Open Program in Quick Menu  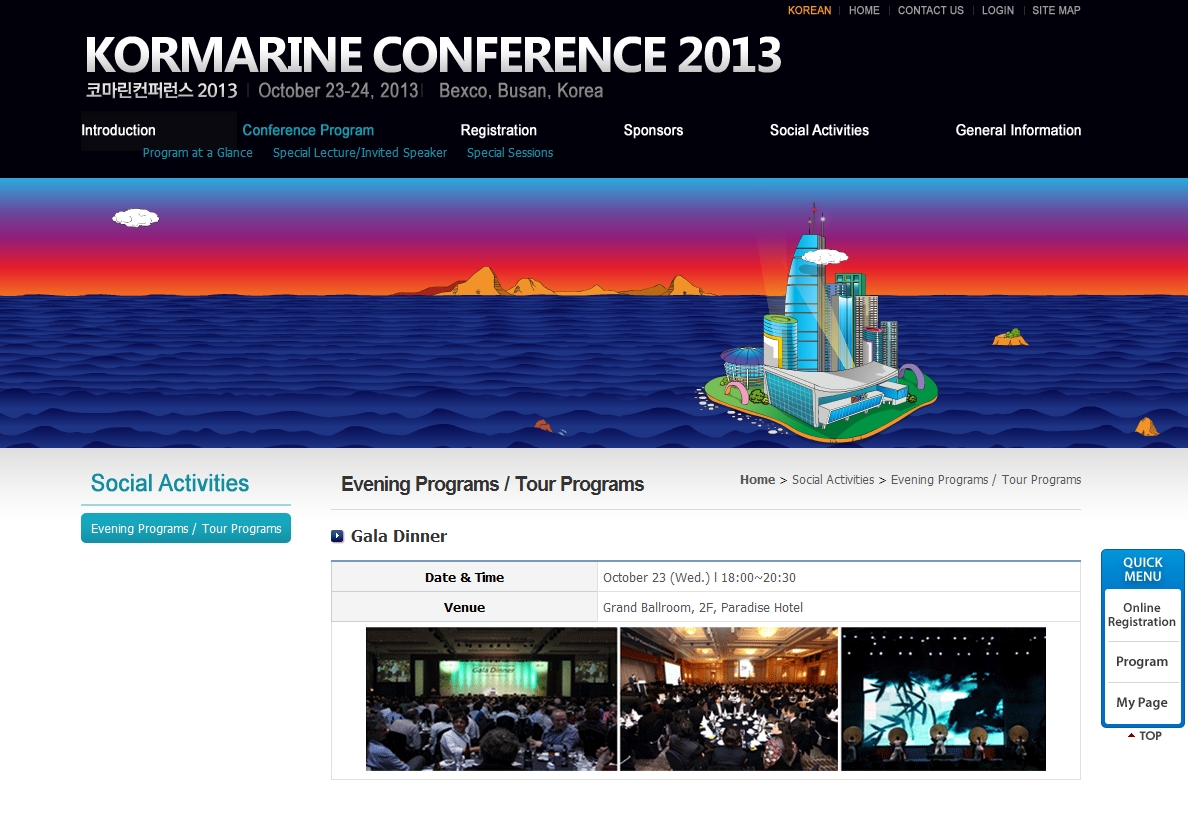1142,662
